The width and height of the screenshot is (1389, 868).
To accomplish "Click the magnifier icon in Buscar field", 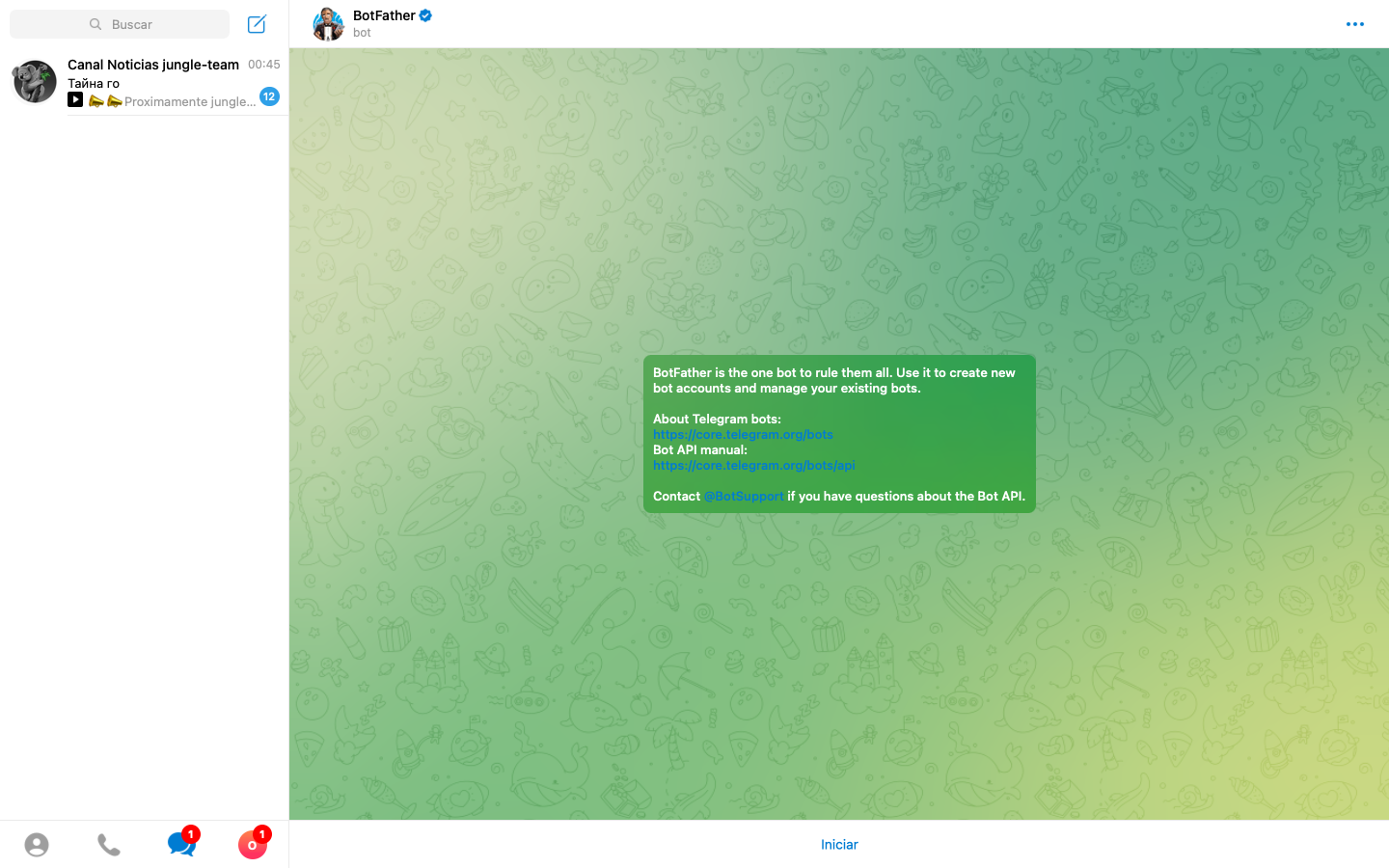I will coord(95,24).
